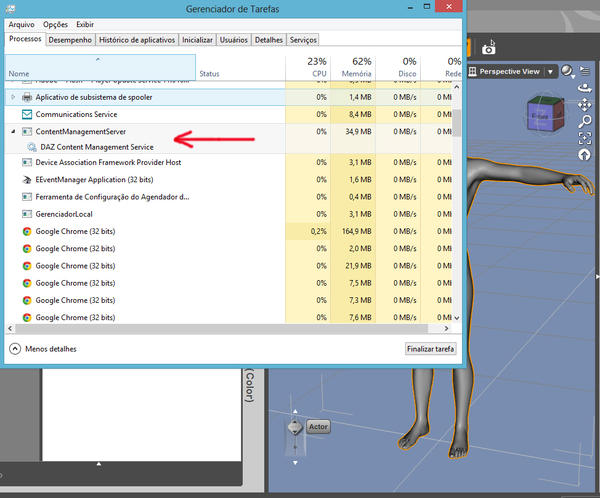600x498 pixels.
Task: Switch to Histórico de aplicativos tab
Action: tap(137, 40)
